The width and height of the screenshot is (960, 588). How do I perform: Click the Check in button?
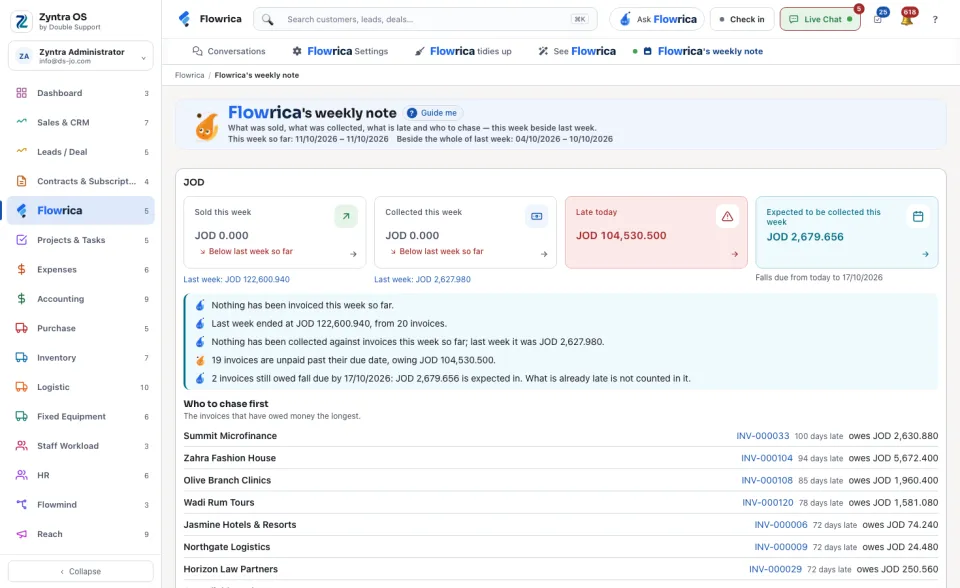742,20
